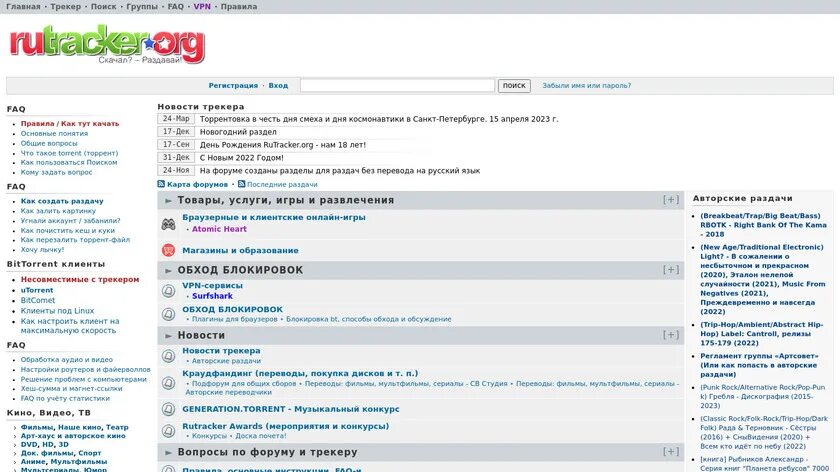This screenshot has height=472, width=840.
Task: Click the feed icon beside Последние раздачи
Action: [x=242, y=184]
